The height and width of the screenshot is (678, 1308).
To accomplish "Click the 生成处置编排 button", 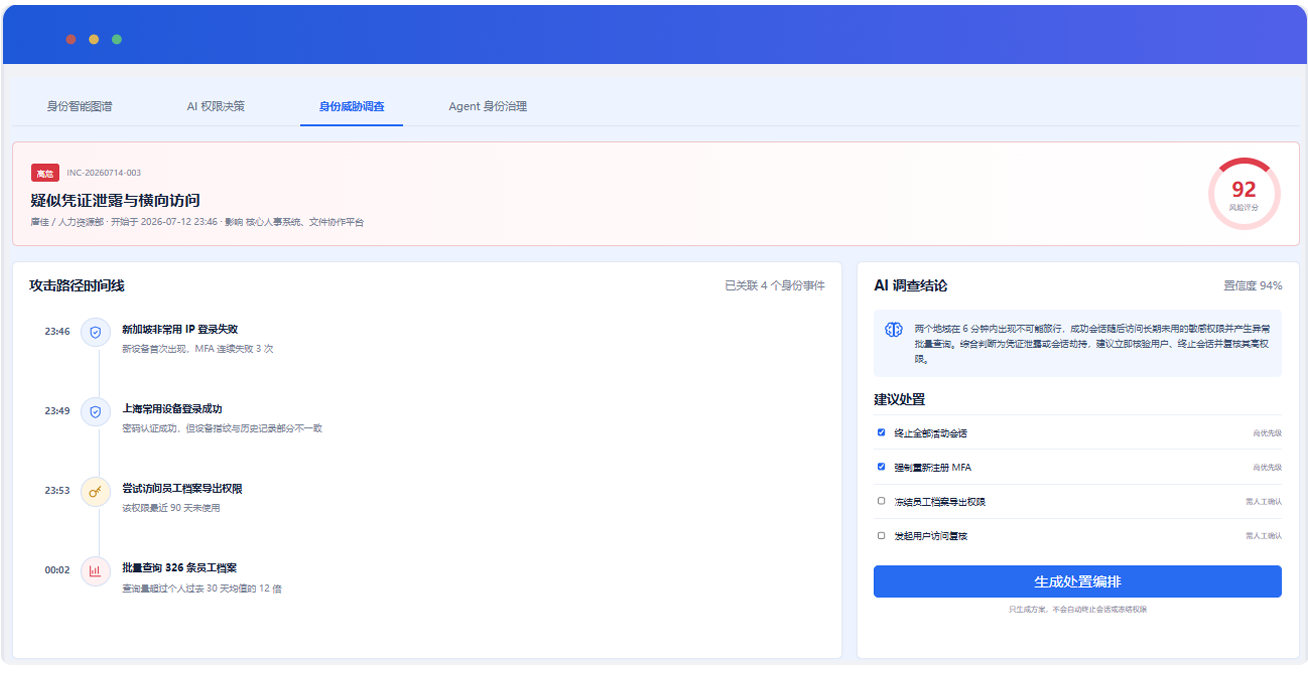I will pyautogui.click(x=1077, y=581).
